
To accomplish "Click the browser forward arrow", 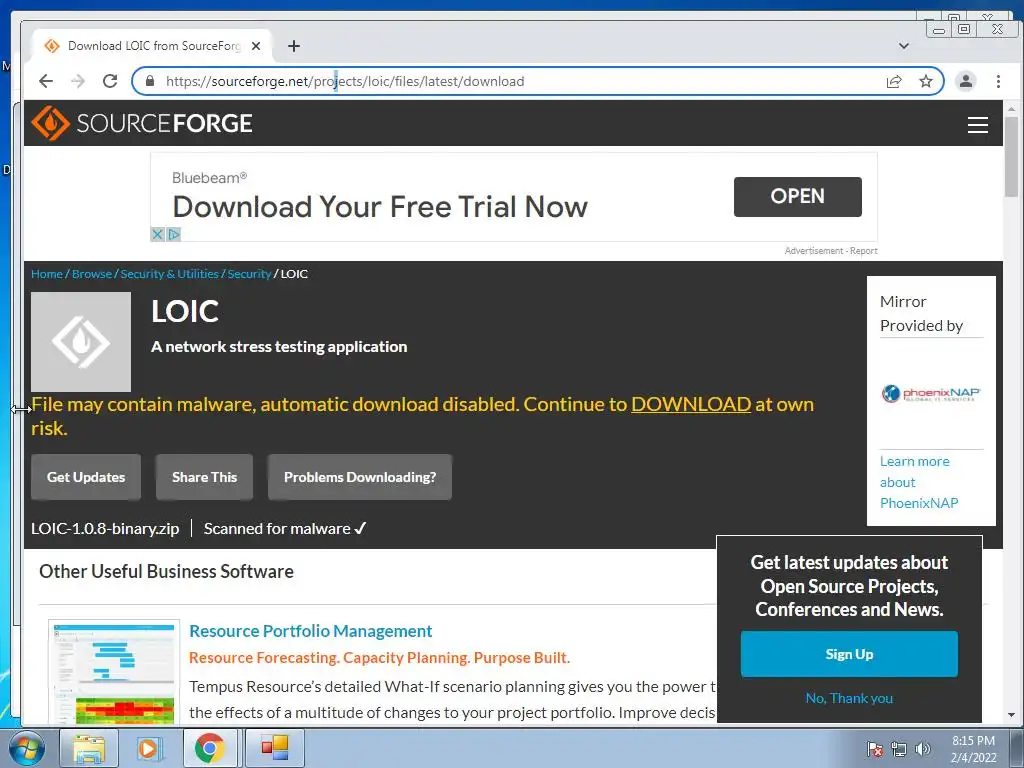I will pos(78,81).
